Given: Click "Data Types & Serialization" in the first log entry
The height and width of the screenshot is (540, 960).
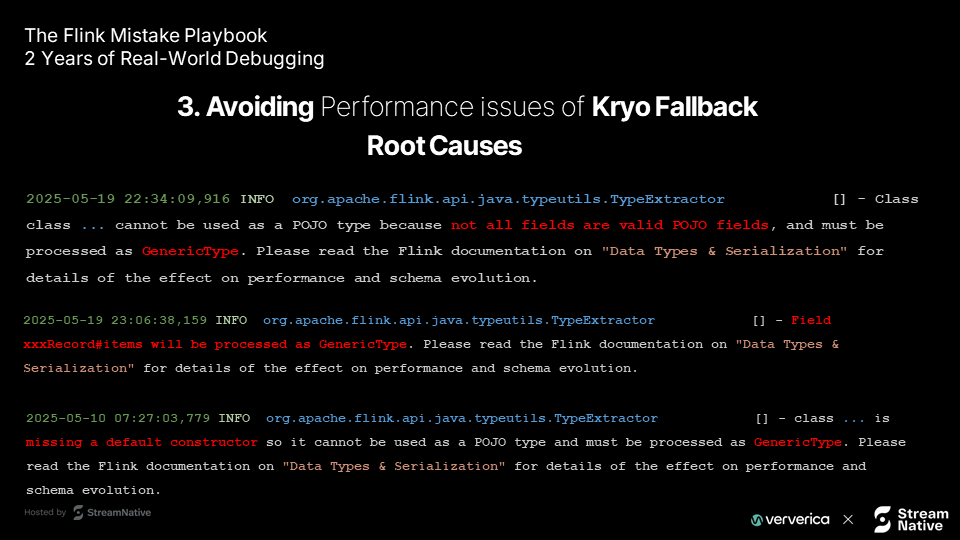Looking at the screenshot, I should point(724,251).
